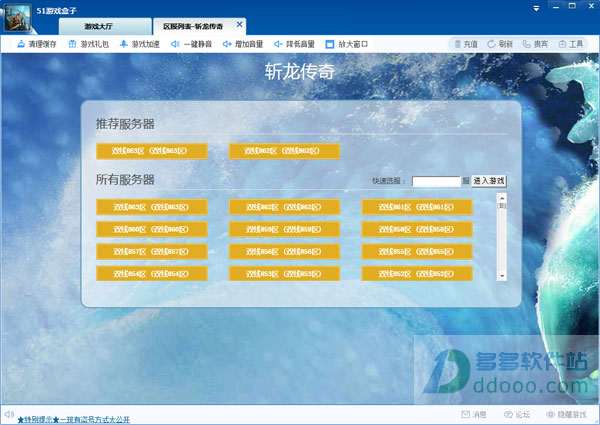Image resolution: width=600 pixels, height=425 pixels.
Task: Choose 双线862区 under 所有服务器
Action: point(284,207)
